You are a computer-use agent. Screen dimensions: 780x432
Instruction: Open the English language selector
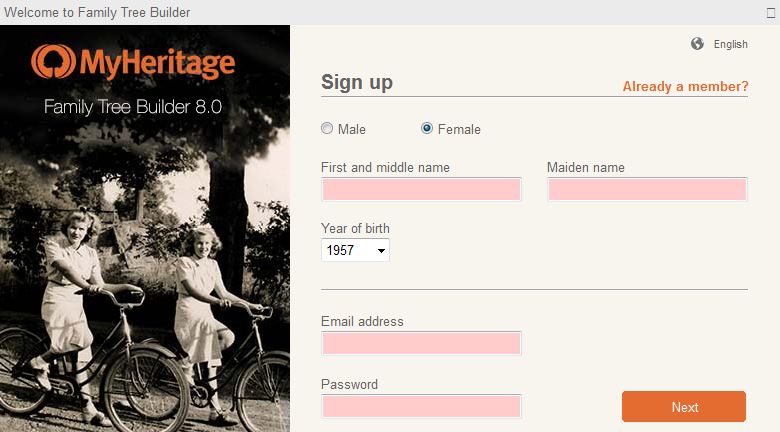730,44
